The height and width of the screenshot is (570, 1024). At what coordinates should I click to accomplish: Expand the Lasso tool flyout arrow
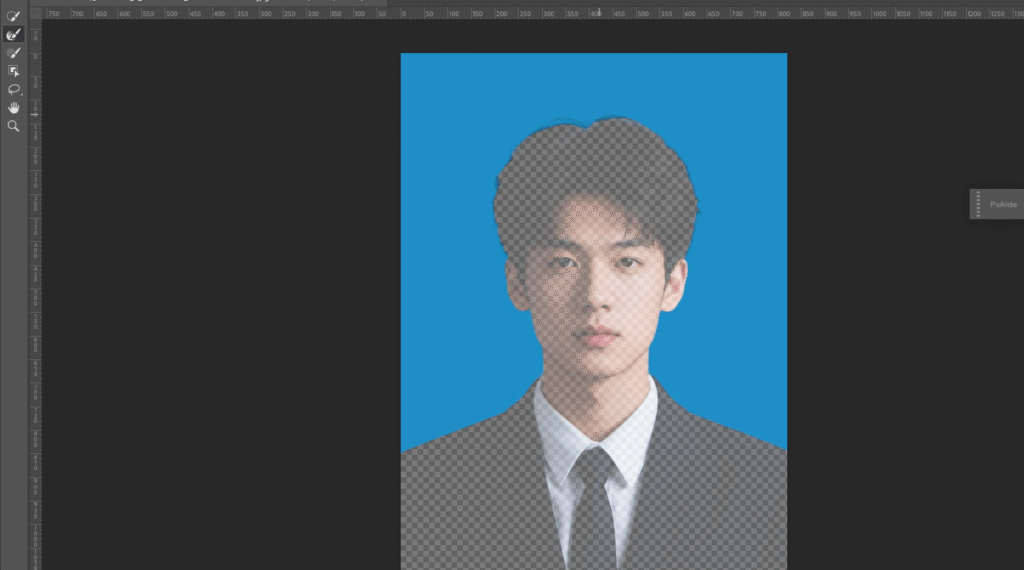(21, 94)
